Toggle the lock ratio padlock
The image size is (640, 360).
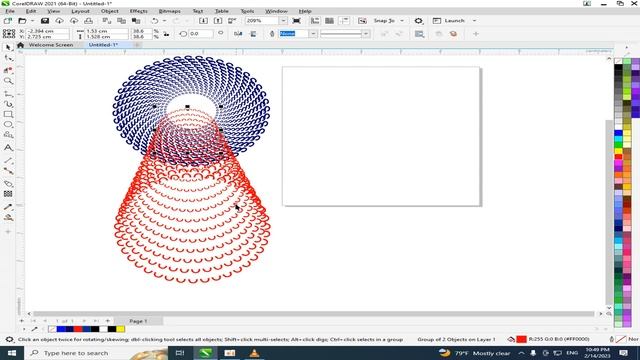pos(166,34)
